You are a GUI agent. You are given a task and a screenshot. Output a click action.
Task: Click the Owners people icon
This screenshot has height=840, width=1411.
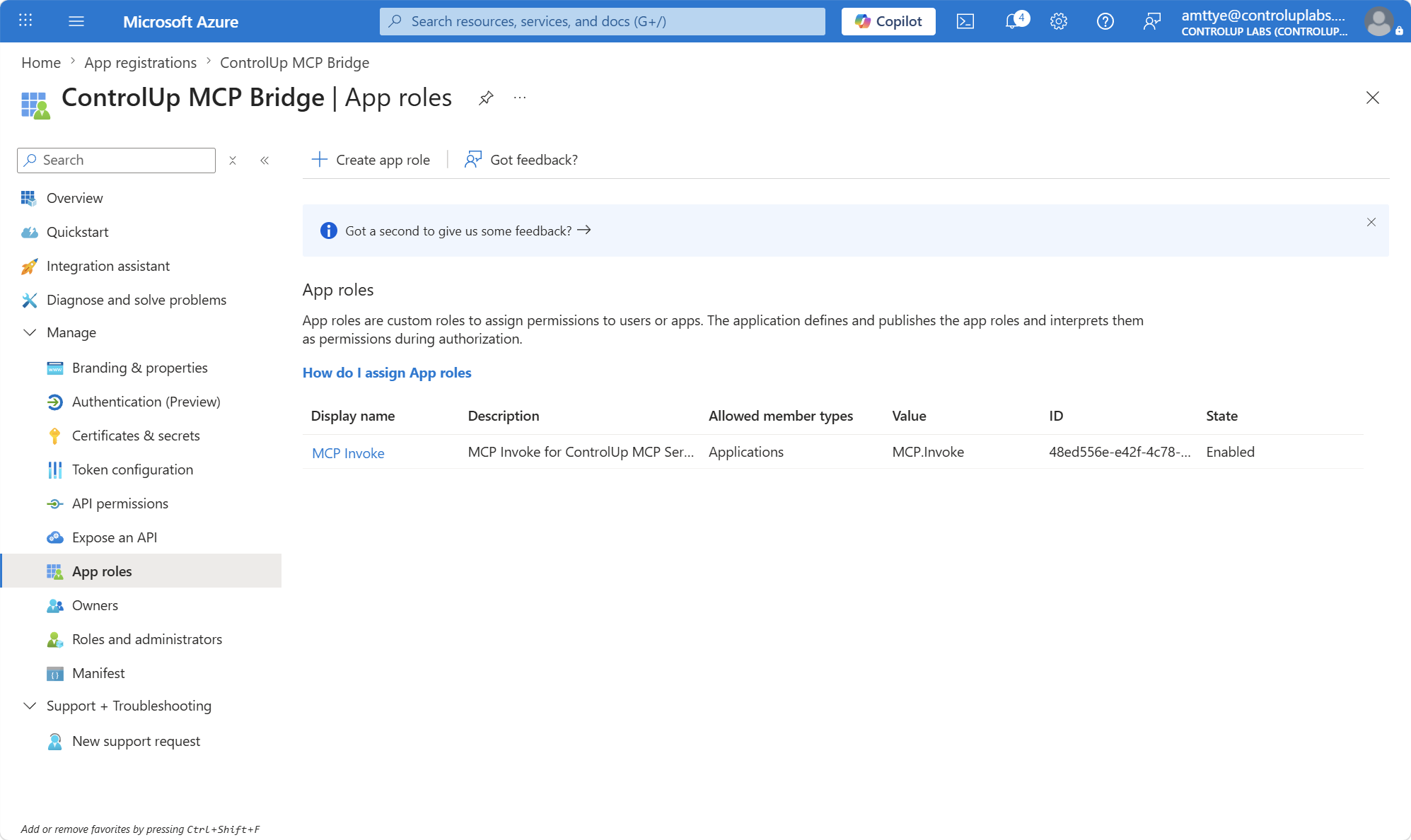pyautogui.click(x=54, y=605)
